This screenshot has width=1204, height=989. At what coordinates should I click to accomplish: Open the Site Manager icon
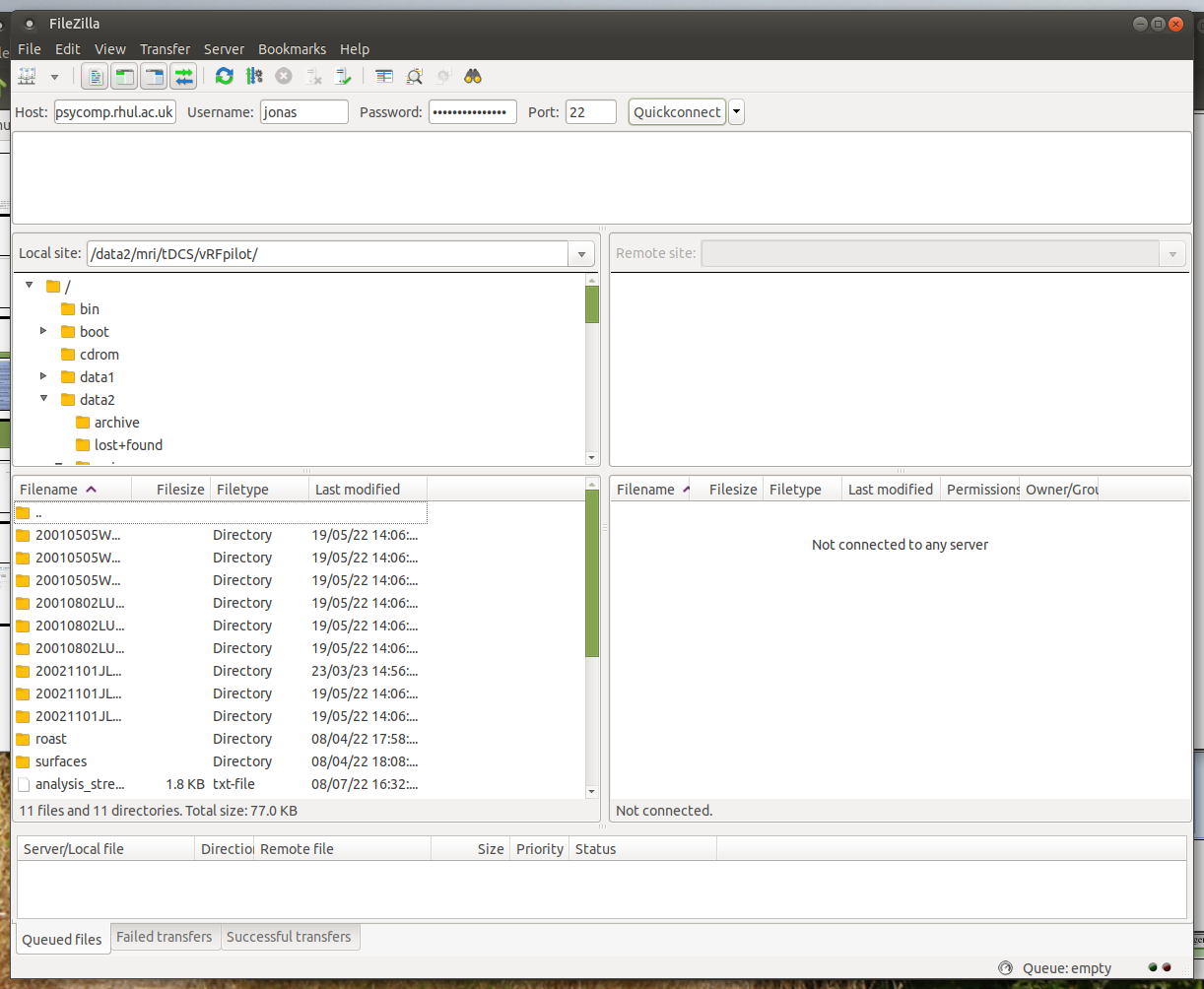click(27, 76)
